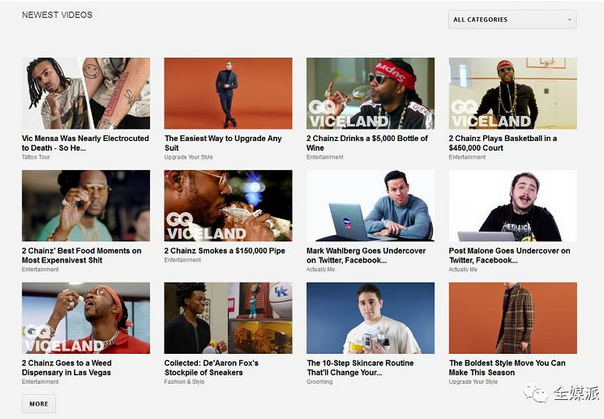
Task: Click title 'Vic Mensa Was Nearly Electrocuted to Death'
Action: tap(85, 143)
